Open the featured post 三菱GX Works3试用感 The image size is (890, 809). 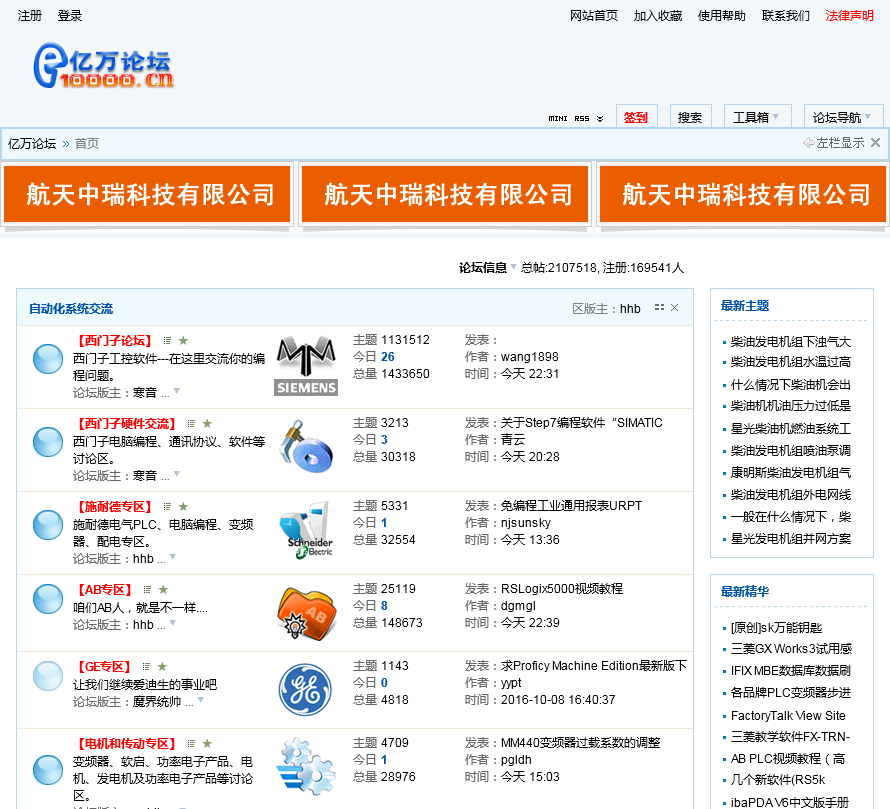791,649
